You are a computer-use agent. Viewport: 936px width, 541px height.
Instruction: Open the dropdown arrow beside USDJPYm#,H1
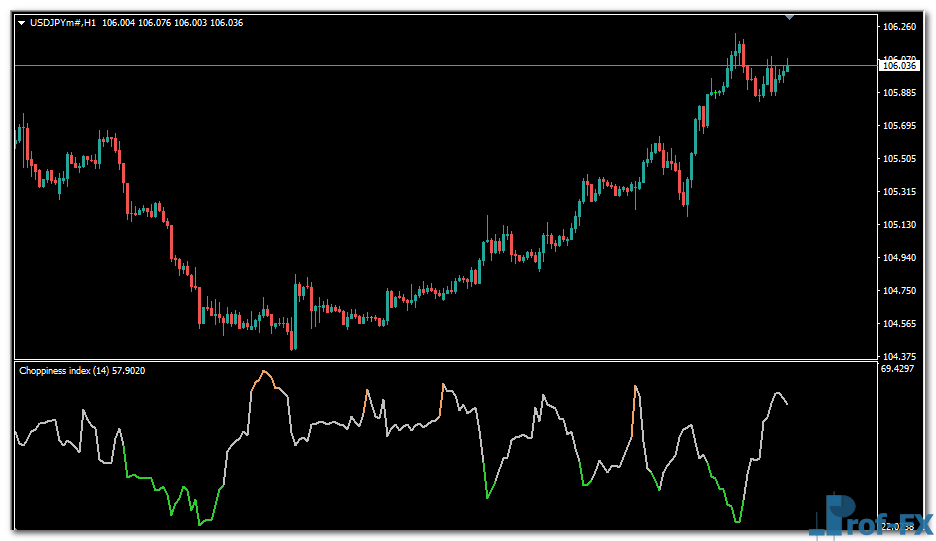pos(22,22)
